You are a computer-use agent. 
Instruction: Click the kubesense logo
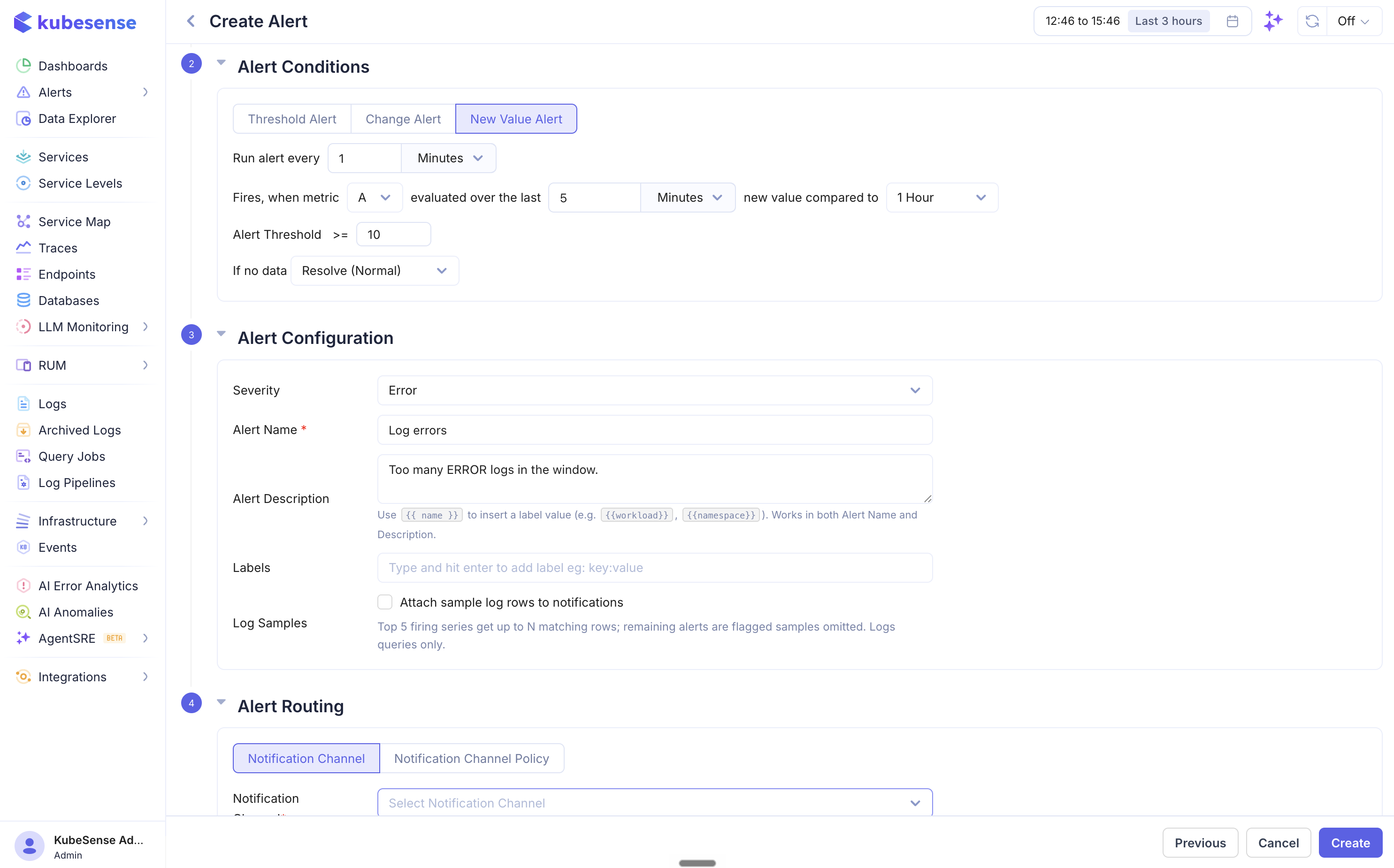(75, 22)
